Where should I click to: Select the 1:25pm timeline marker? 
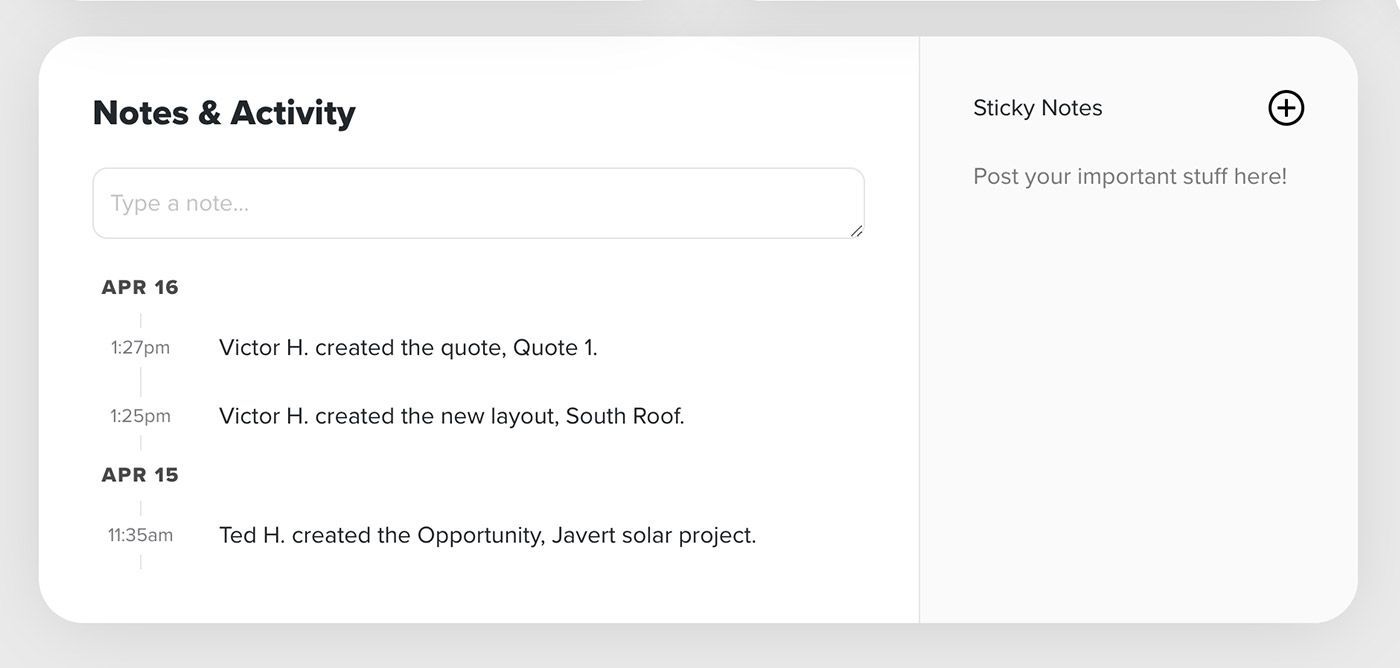(x=140, y=415)
